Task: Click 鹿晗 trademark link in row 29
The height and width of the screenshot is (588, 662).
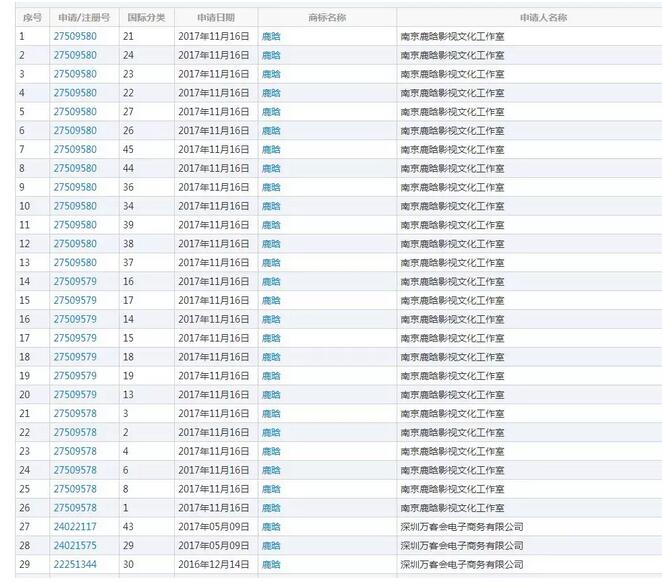Action: 271,564
